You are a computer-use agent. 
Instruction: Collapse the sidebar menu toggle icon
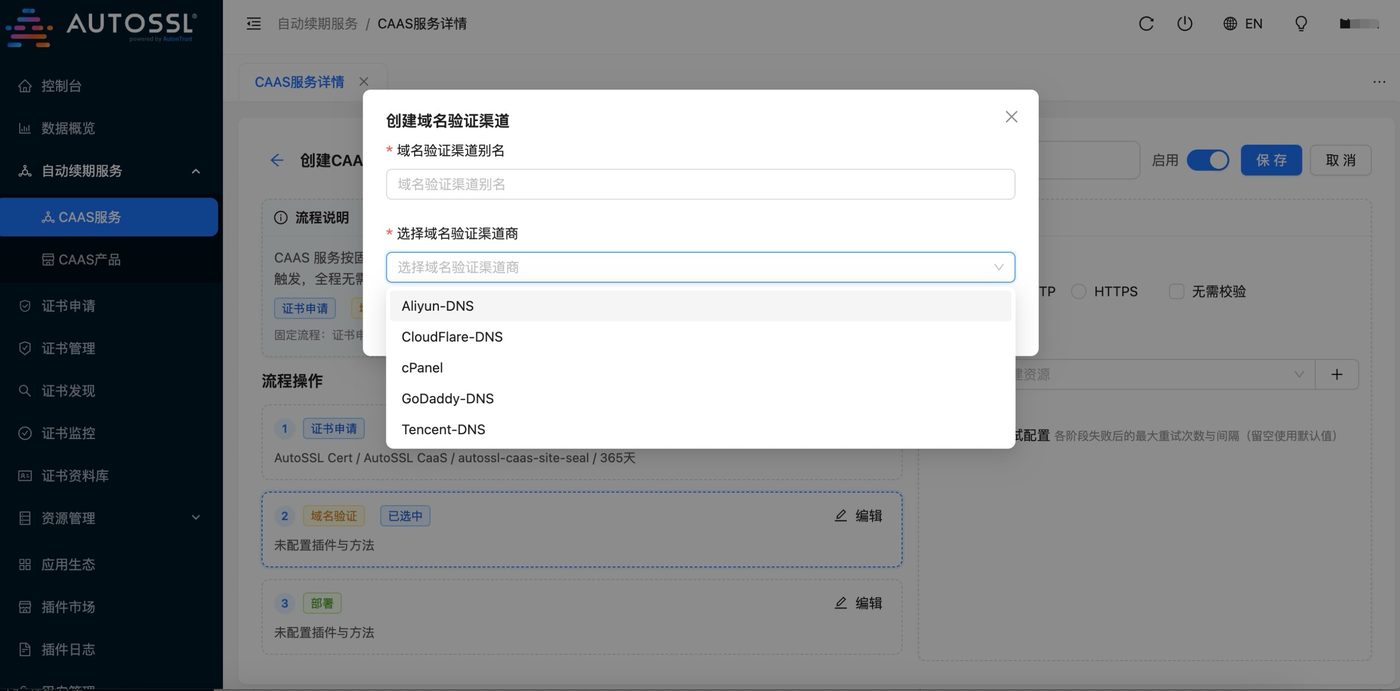(254, 23)
